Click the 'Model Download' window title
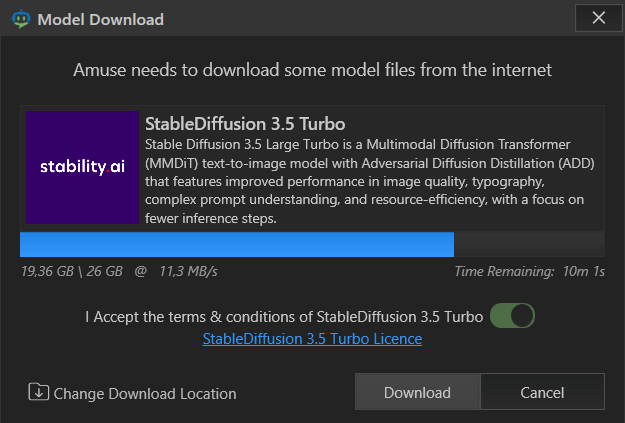Viewport: 625px width, 423px height. pos(100,20)
